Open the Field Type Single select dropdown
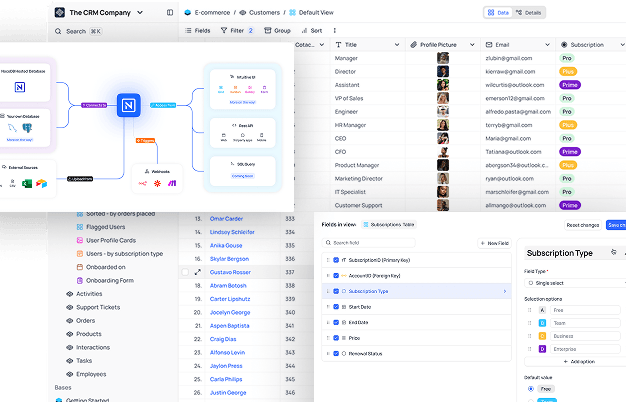Screen dimensions: 626x402 (575, 283)
